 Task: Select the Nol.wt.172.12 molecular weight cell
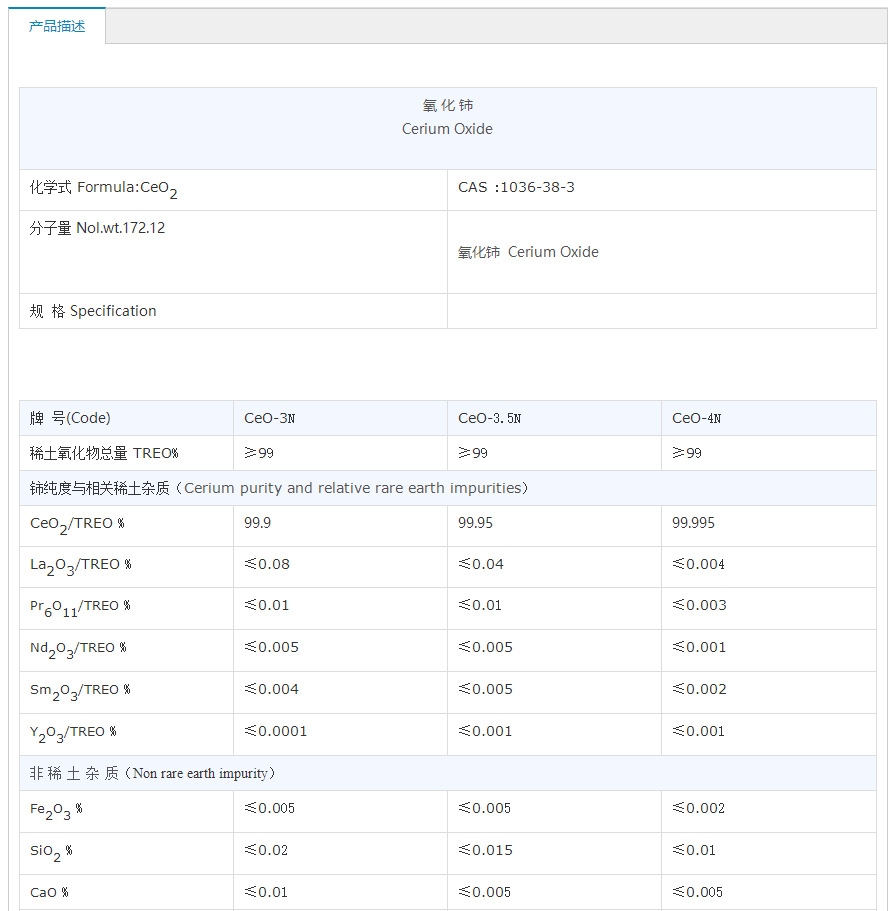(x=98, y=228)
